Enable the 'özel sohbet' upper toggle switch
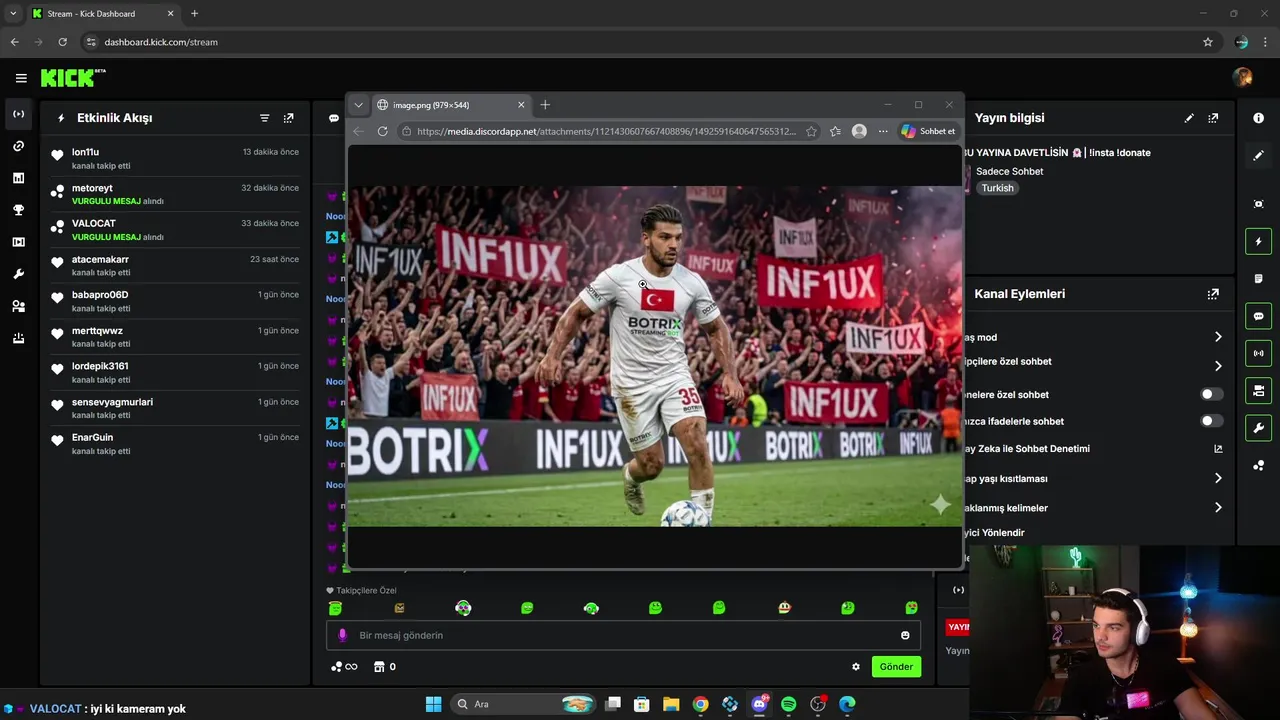The image size is (1280, 720). point(1211,395)
